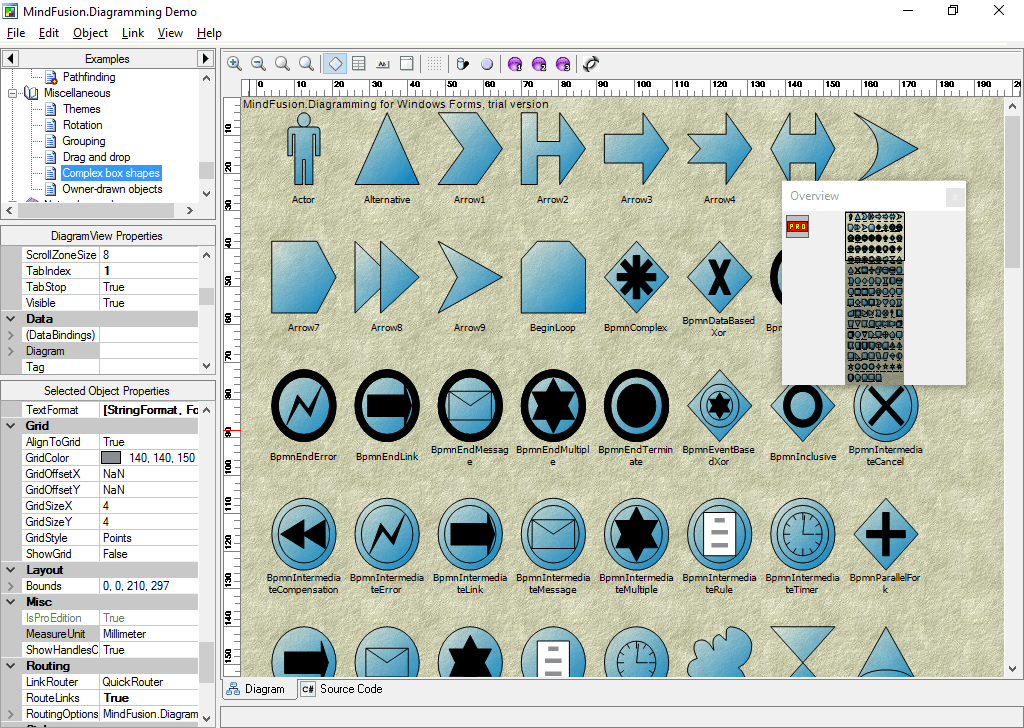Viewport: 1024px width, 728px height.
Task: Activate the diamond shape node tool
Action: [334, 63]
